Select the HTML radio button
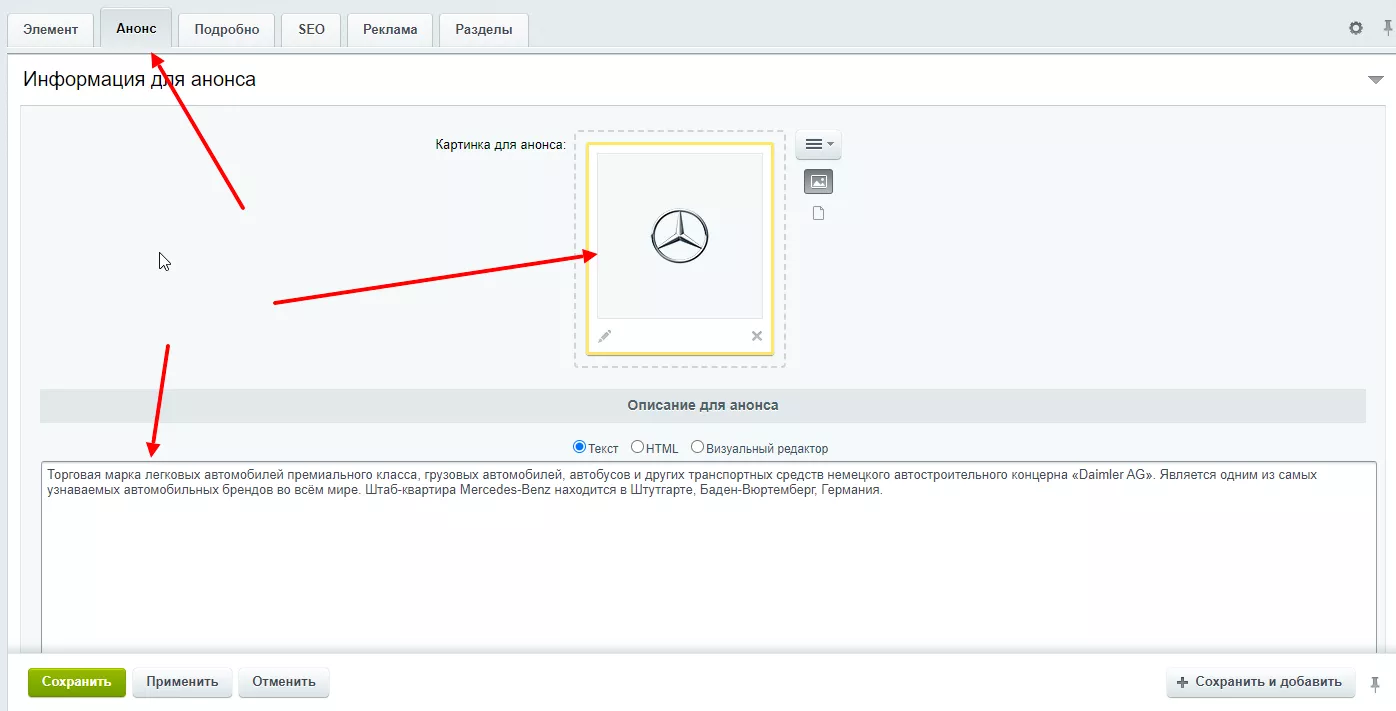This screenshot has width=1396, height=711. tap(637, 447)
